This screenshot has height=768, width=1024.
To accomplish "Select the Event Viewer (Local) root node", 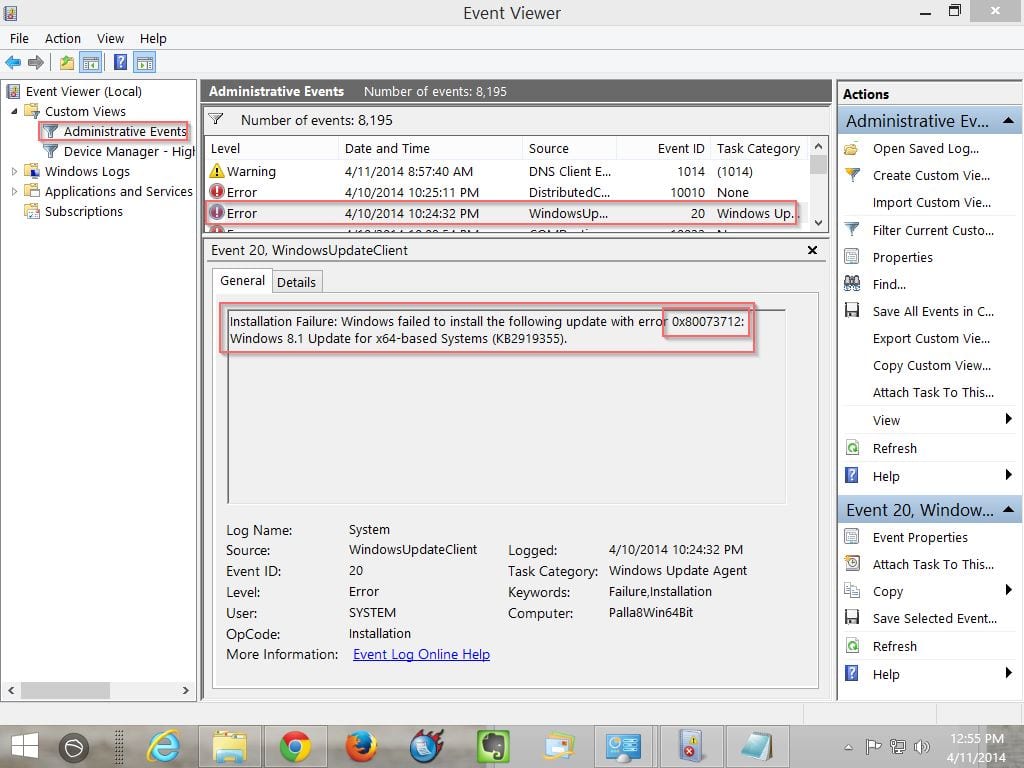I will coord(84,91).
